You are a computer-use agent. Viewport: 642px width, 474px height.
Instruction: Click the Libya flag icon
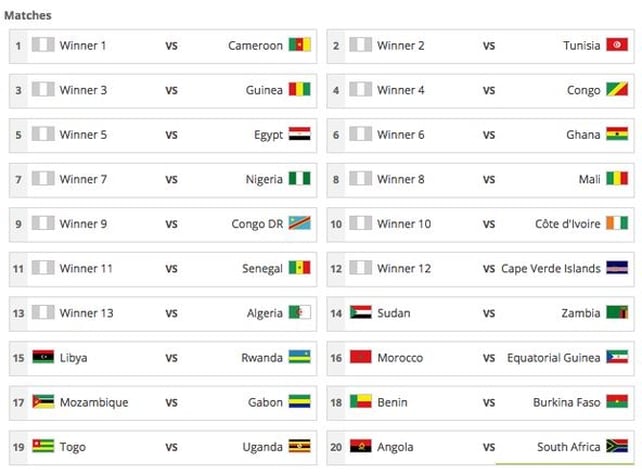[x=43, y=357]
